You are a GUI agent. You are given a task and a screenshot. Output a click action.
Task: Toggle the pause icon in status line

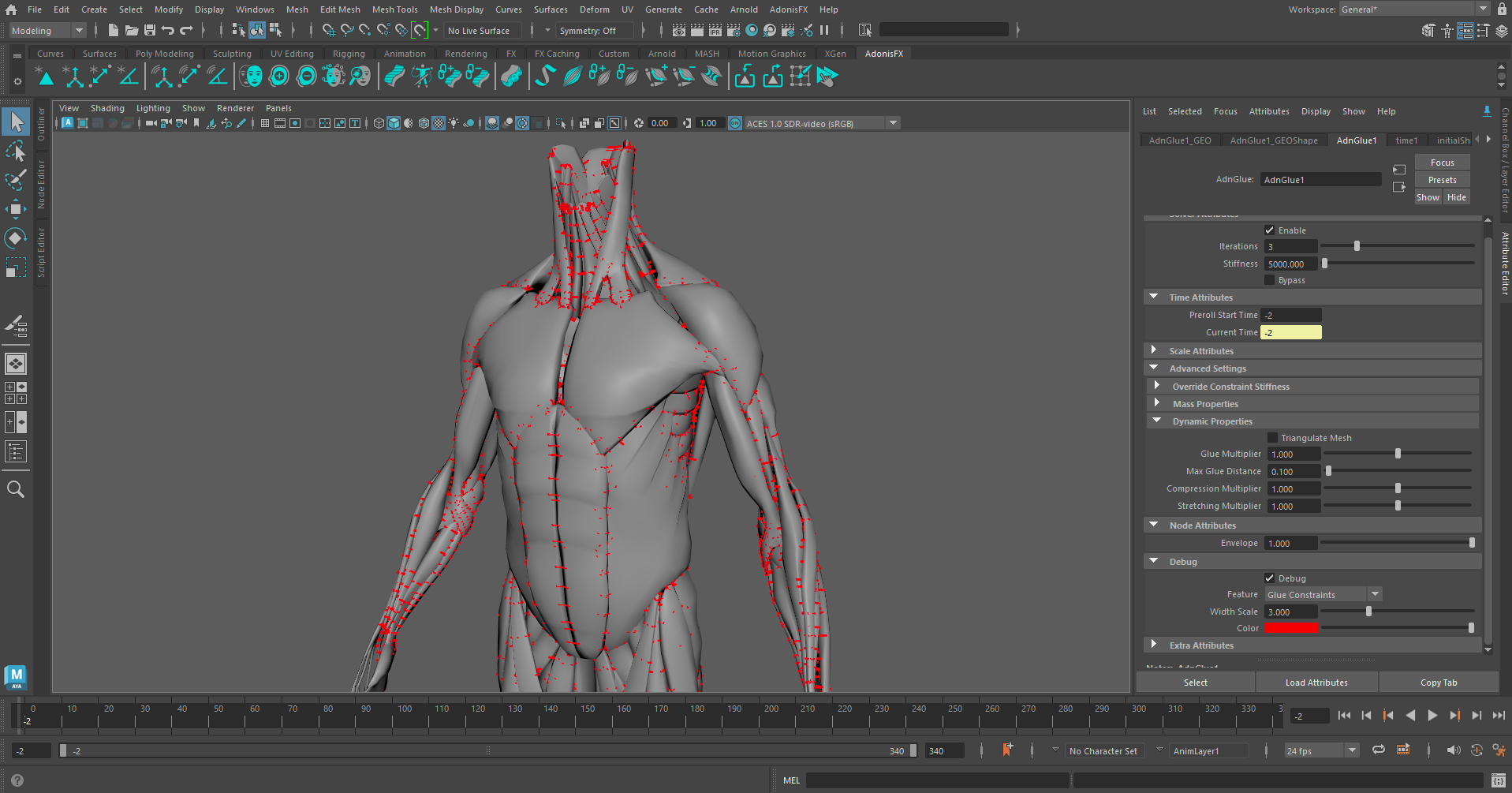[824, 31]
